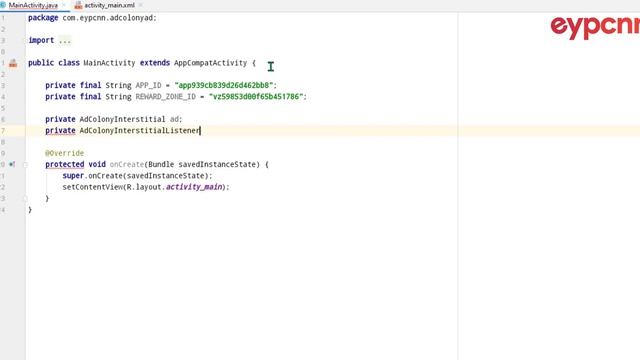This screenshot has width=640, height=360.
Task: Click the protected keyword
Action: [x=64, y=164]
